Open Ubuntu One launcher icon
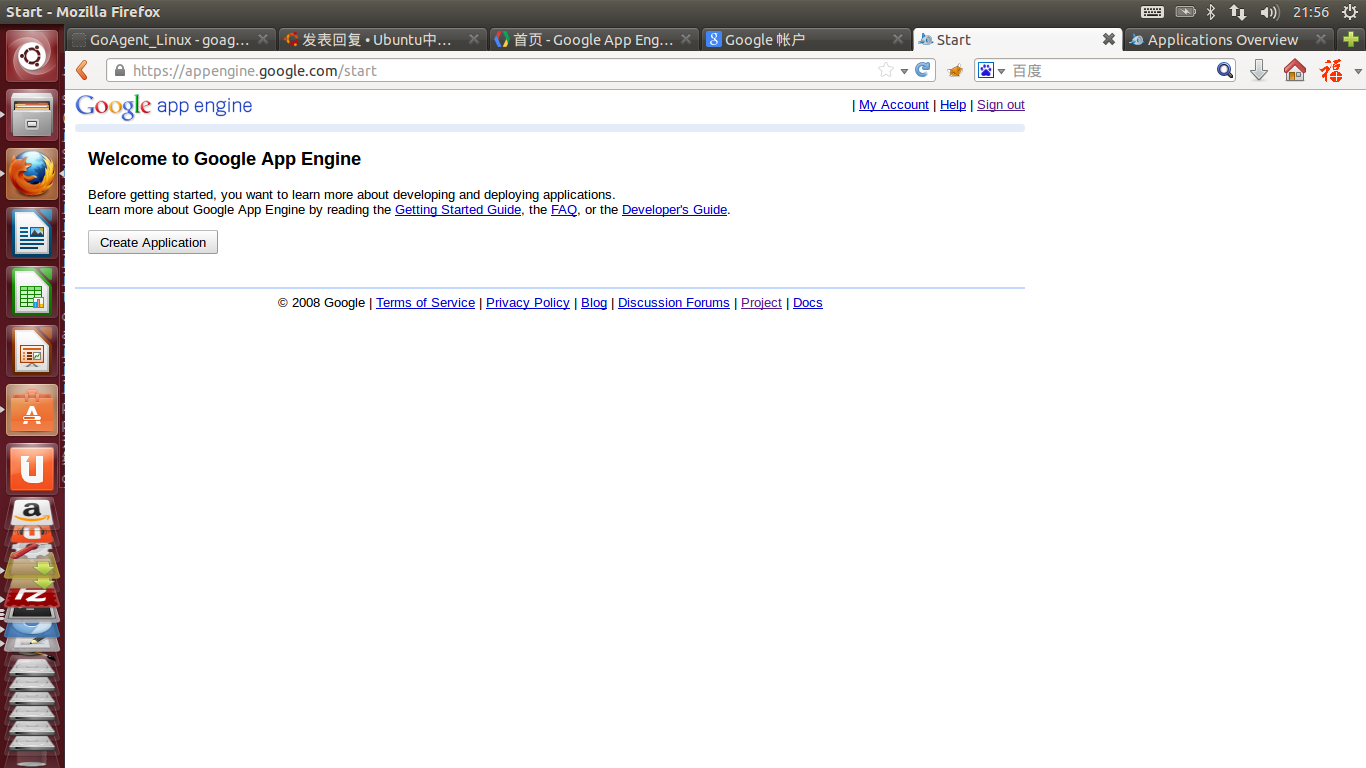The width and height of the screenshot is (1366, 768). (32, 469)
